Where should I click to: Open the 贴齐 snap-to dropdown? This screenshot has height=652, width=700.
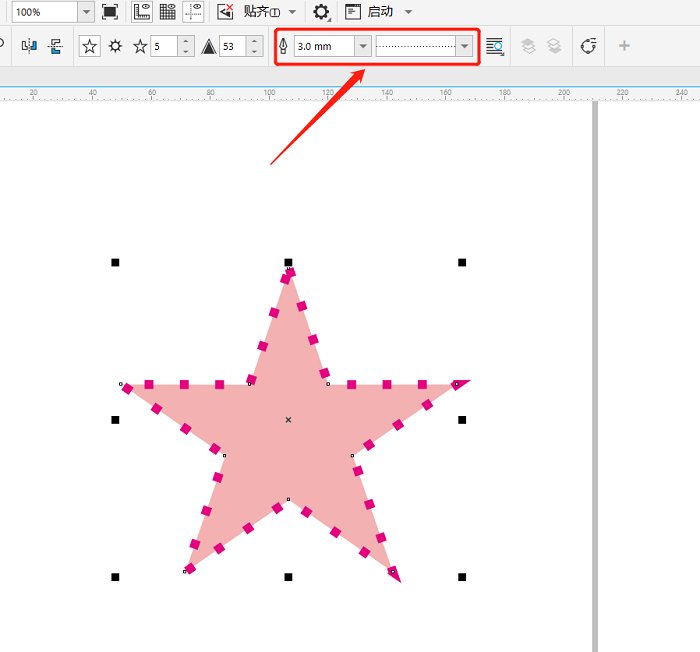tap(270, 12)
